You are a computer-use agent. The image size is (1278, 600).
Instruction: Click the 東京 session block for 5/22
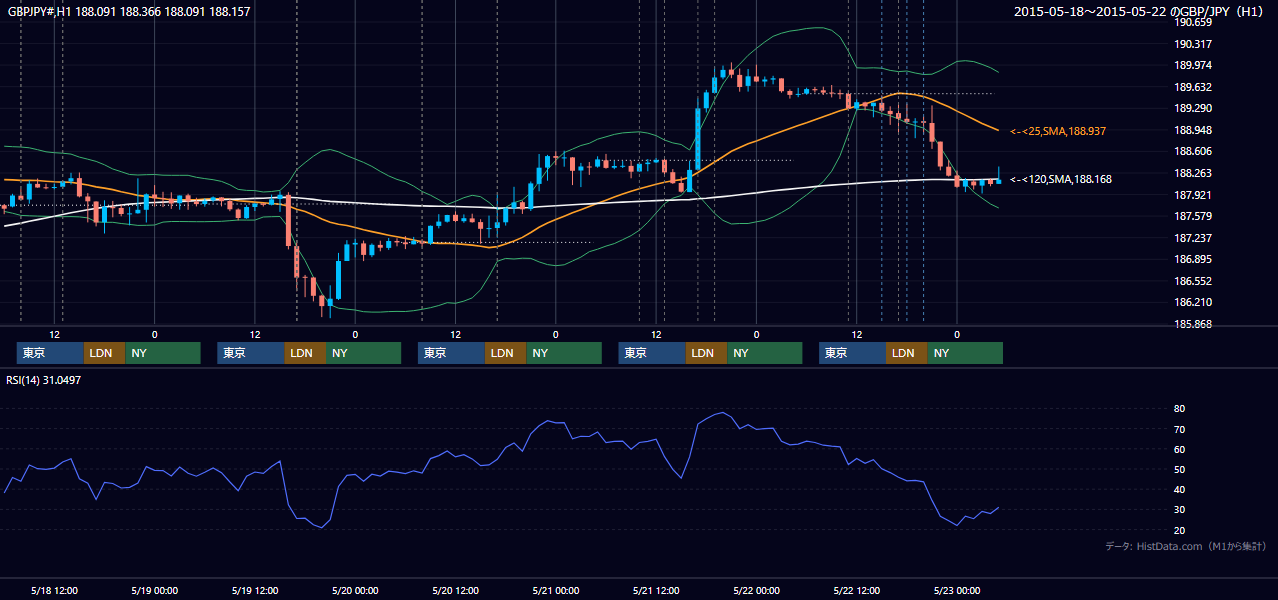(x=852, y=353)
